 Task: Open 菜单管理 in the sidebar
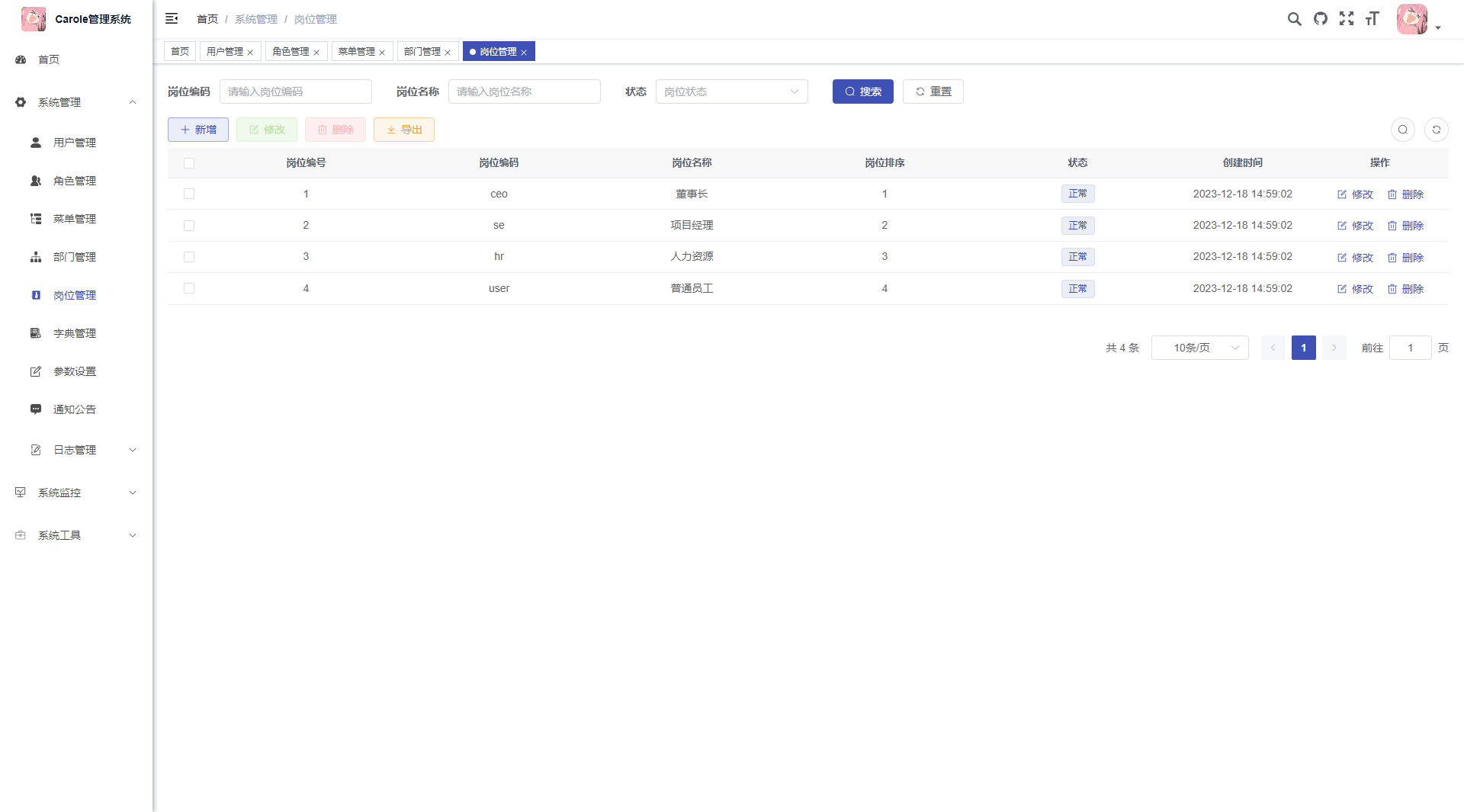76,219
